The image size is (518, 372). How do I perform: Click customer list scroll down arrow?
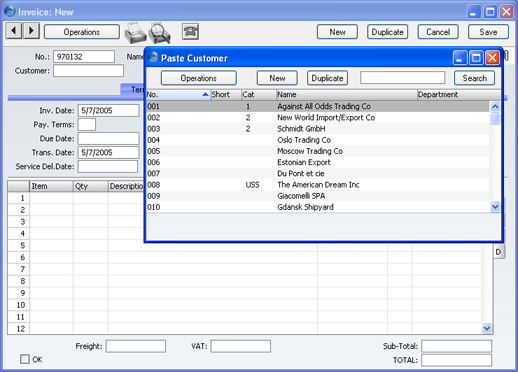point(495,207)
